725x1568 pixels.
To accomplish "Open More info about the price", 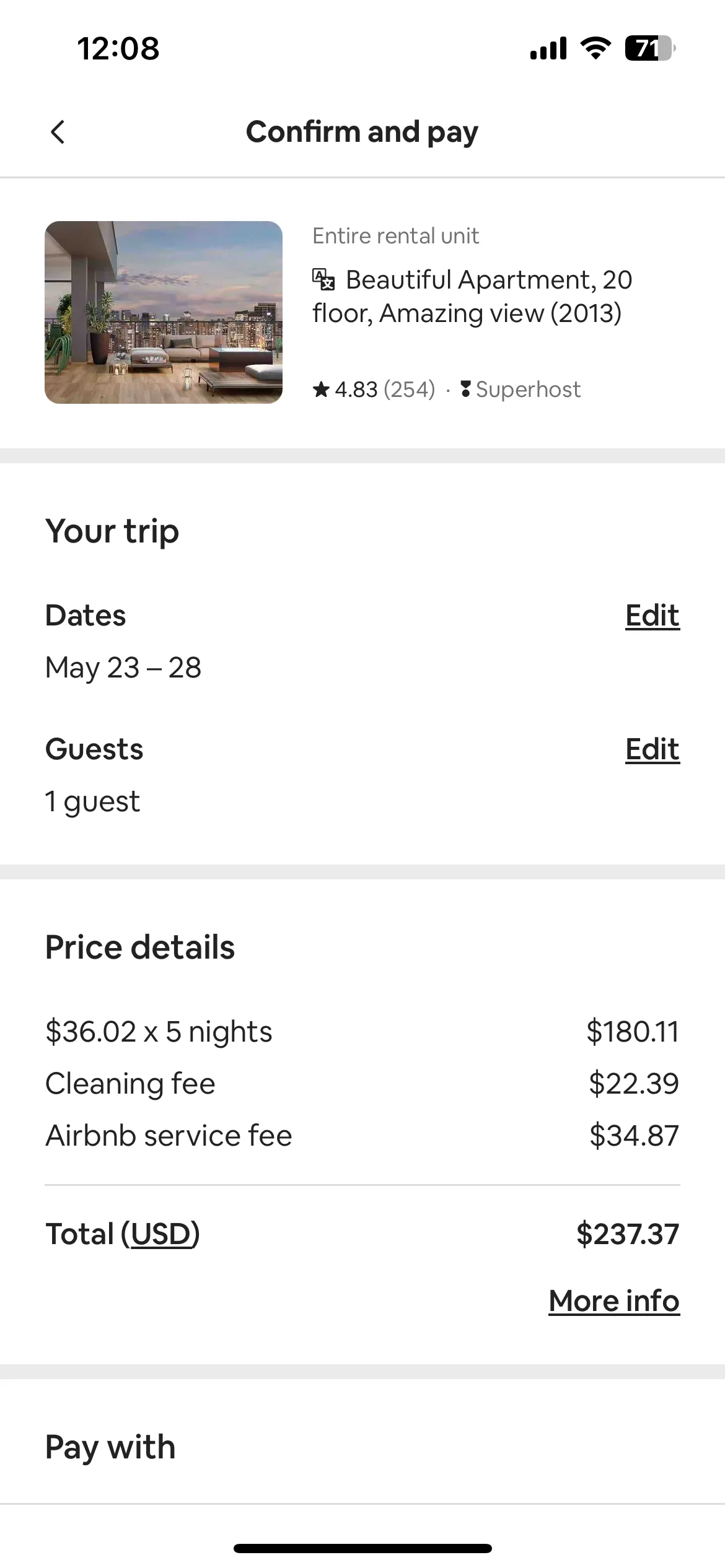I will pos(614,1300).
